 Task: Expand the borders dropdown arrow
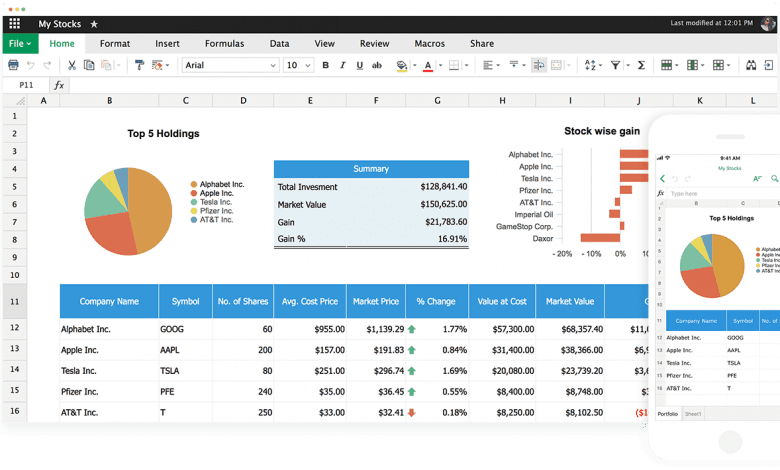click(x=466, y=65)
